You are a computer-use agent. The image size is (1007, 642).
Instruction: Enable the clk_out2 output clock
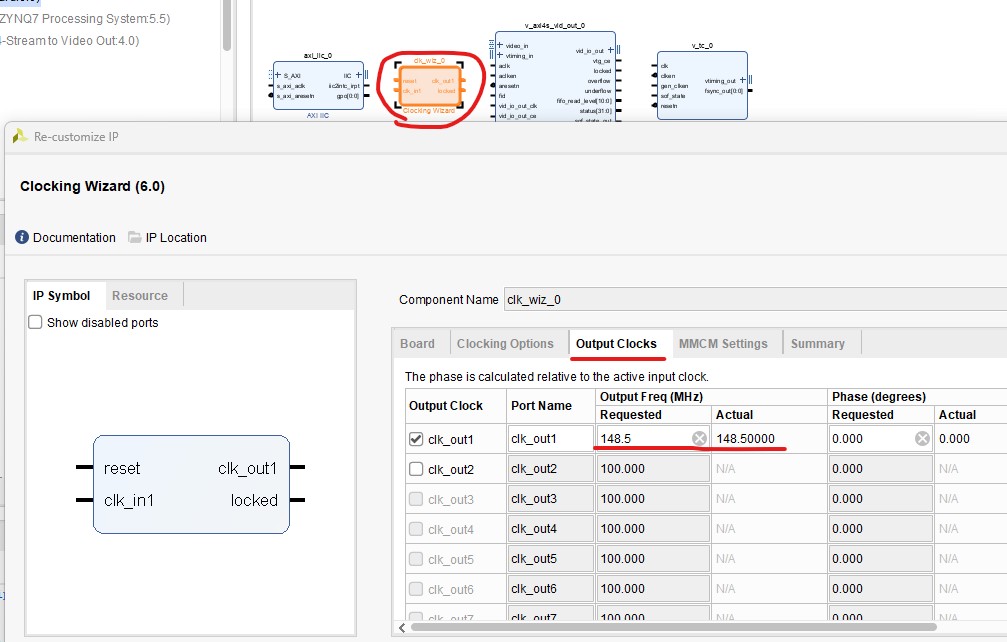coord(416,469)
